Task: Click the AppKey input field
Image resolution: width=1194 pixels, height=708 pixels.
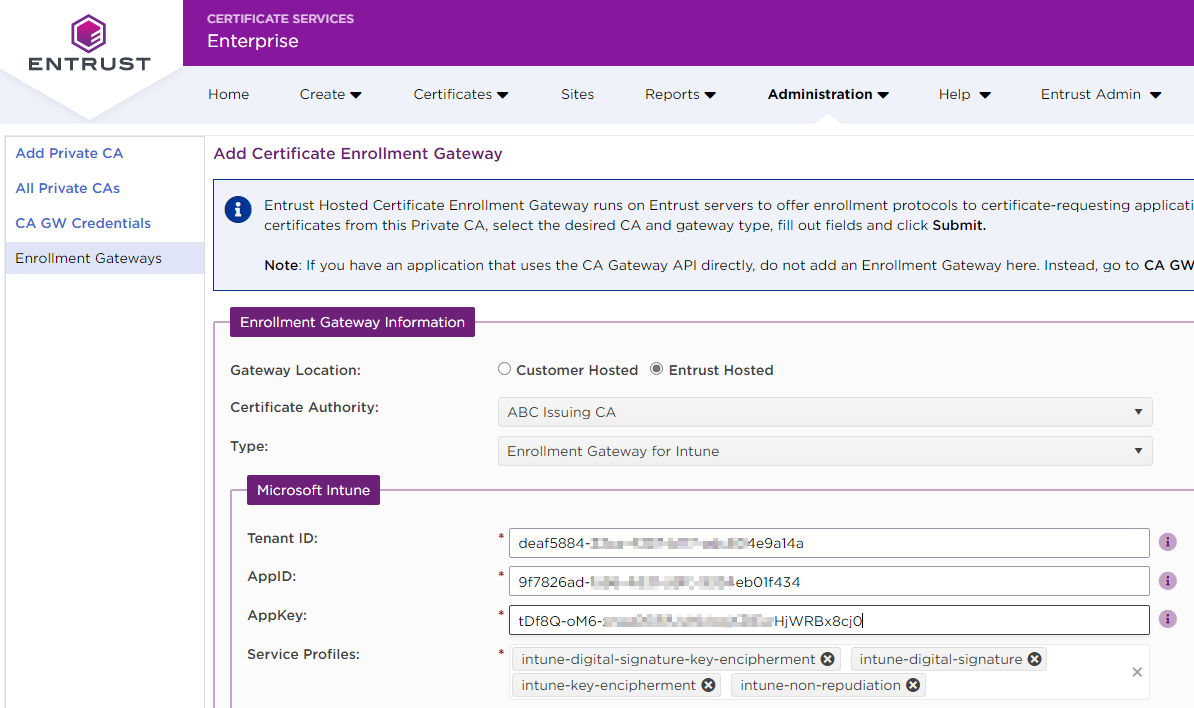Action: point(1000,620)
